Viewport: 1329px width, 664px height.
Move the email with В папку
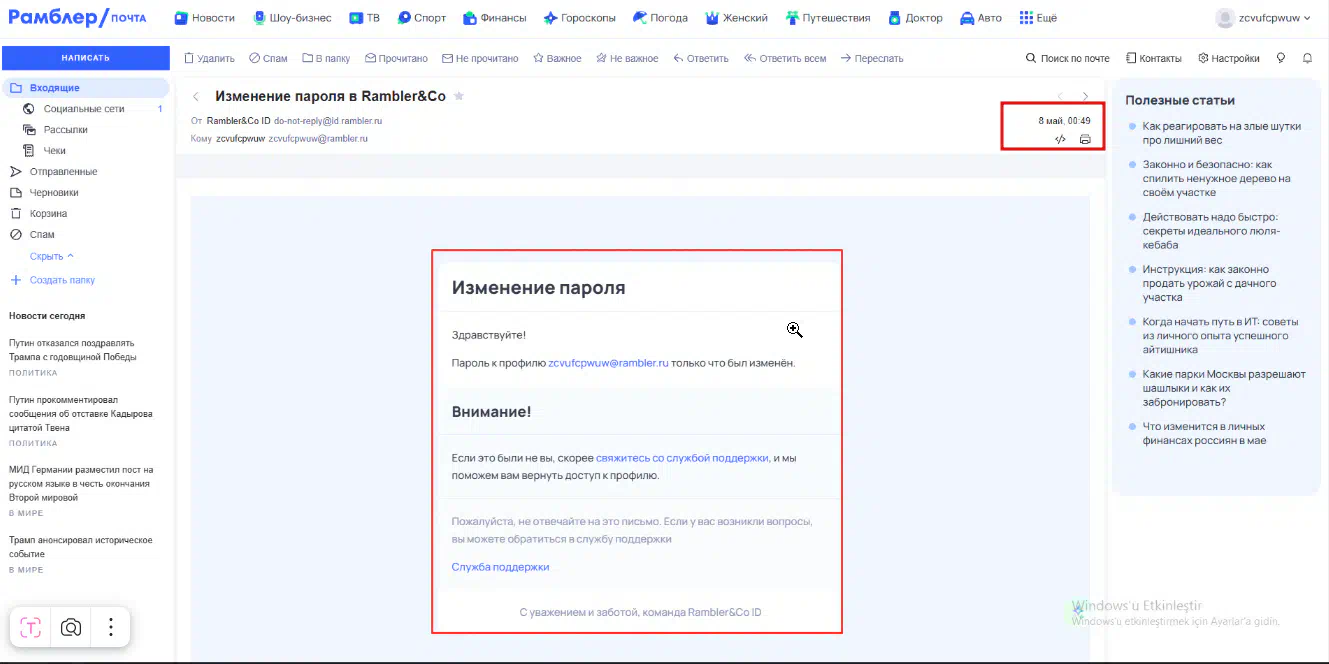(x=326, y=58)
